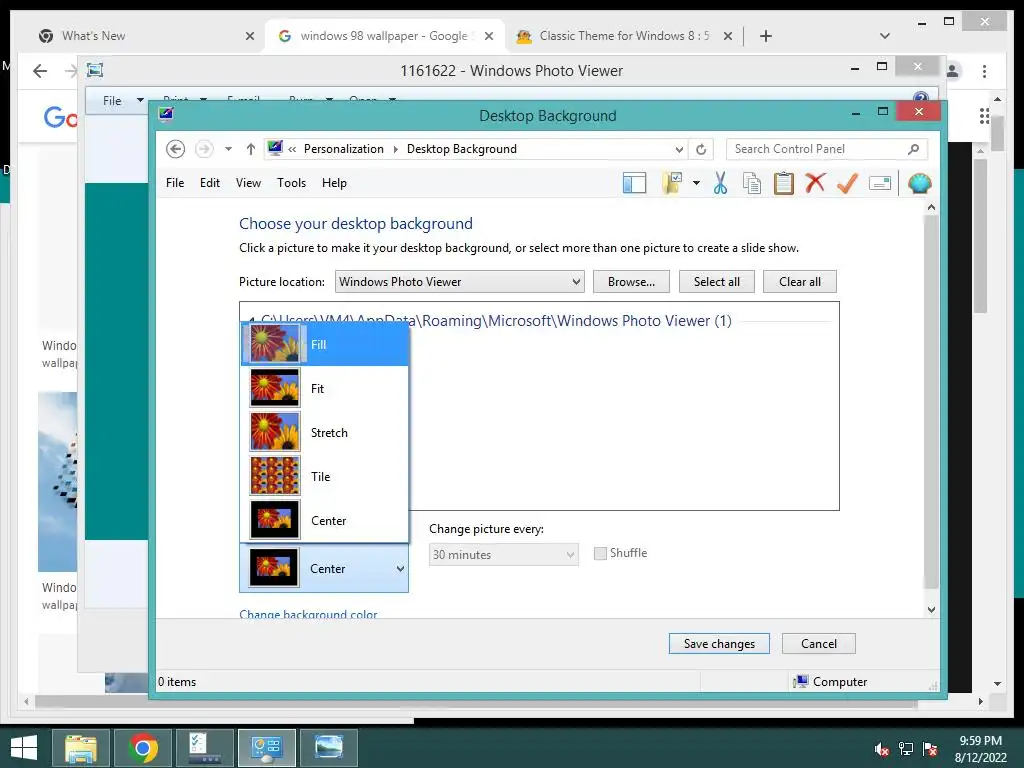The width and height of the screenshot is (1024, 768).
Task: Open the Folder options dropdown arrow
Action: (x=696, y=184)
